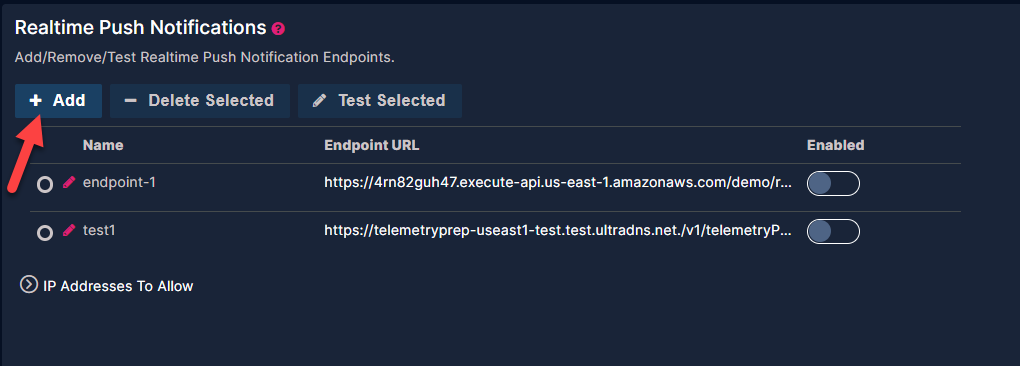The height and width of the screenshot is (366, 1020).
Task: Click the amazonaws endpoint URL text
Action: coord(558,183)
